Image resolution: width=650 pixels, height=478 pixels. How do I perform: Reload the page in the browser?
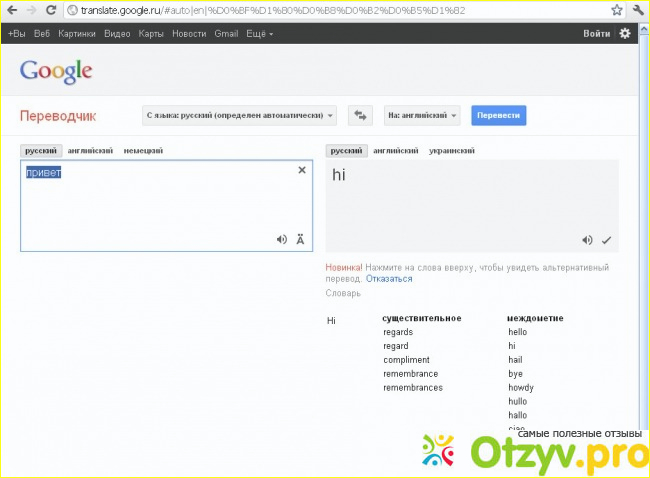point(50,10)
